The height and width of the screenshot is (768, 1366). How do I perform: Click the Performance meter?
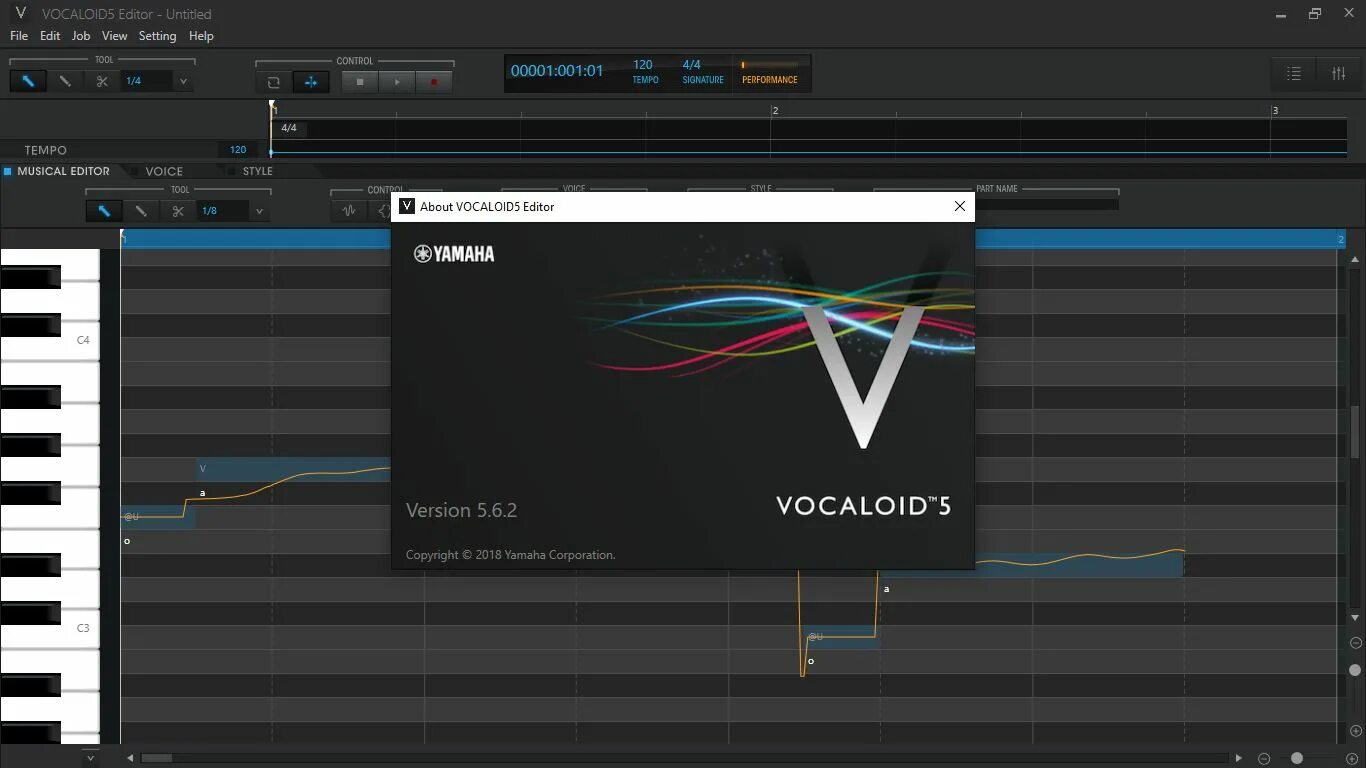point(770,73)
